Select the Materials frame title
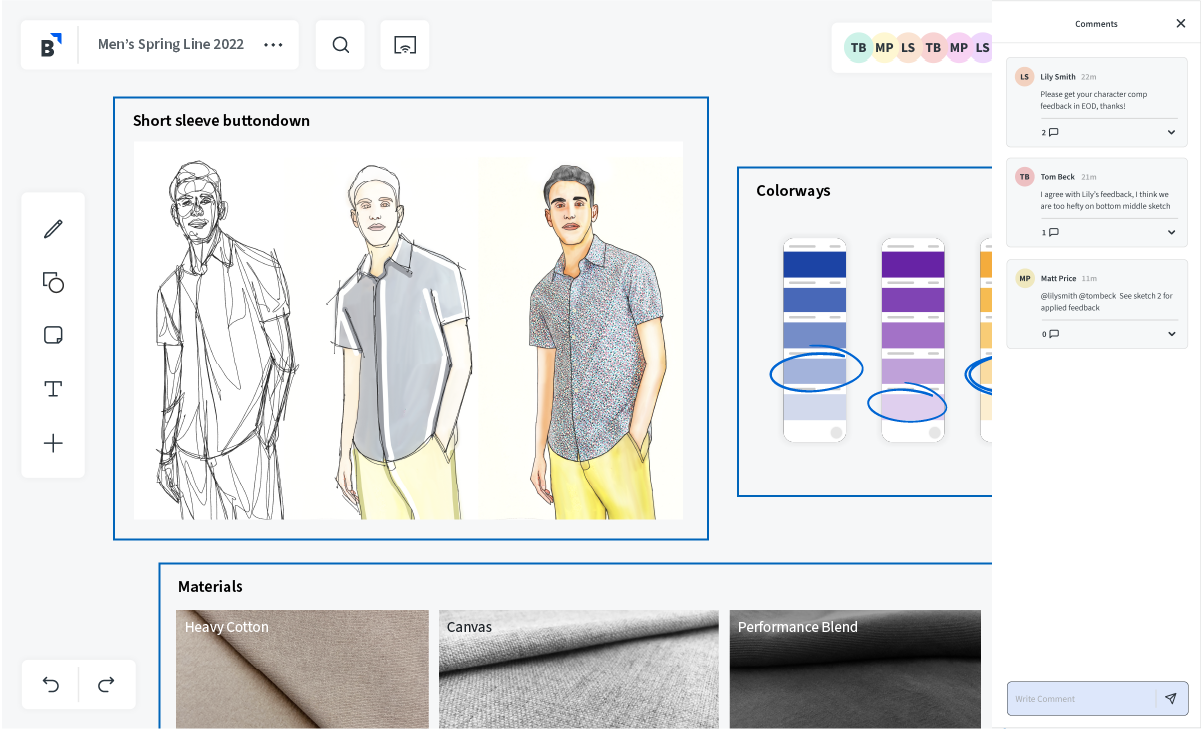 210,586
